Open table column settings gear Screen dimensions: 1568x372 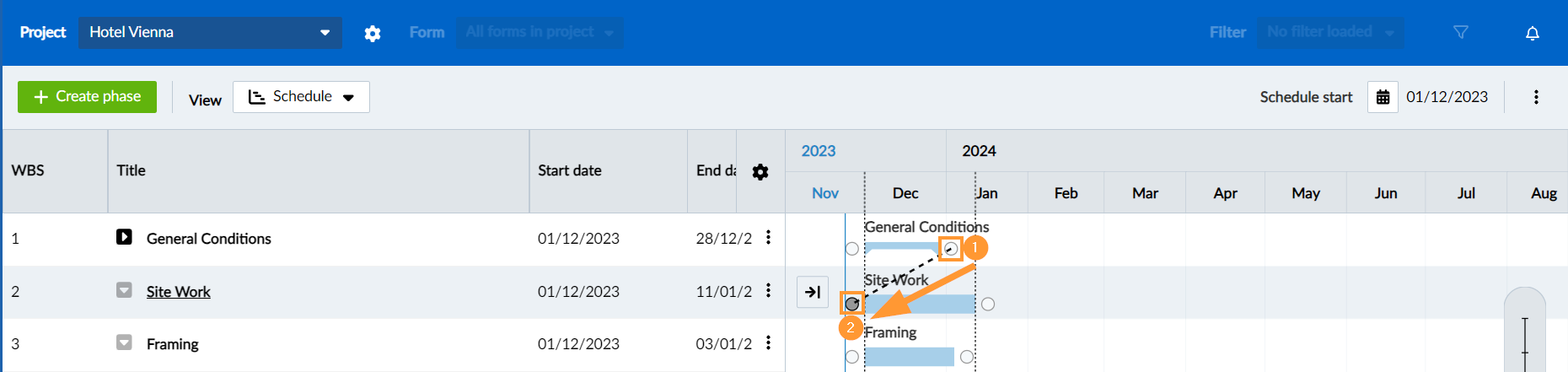click(760, 172)
